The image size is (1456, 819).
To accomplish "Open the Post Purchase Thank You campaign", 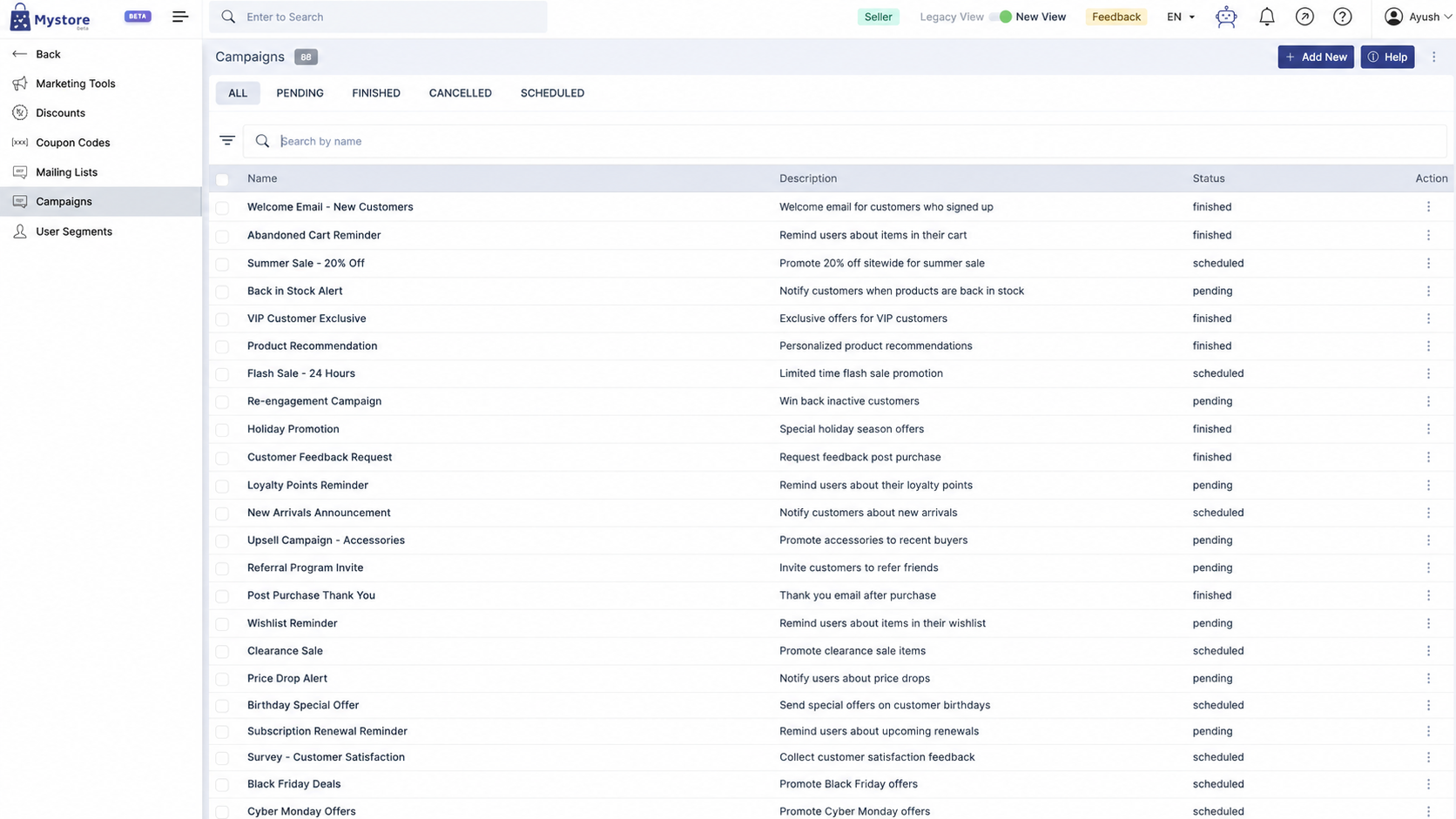I will pos(311,595).
